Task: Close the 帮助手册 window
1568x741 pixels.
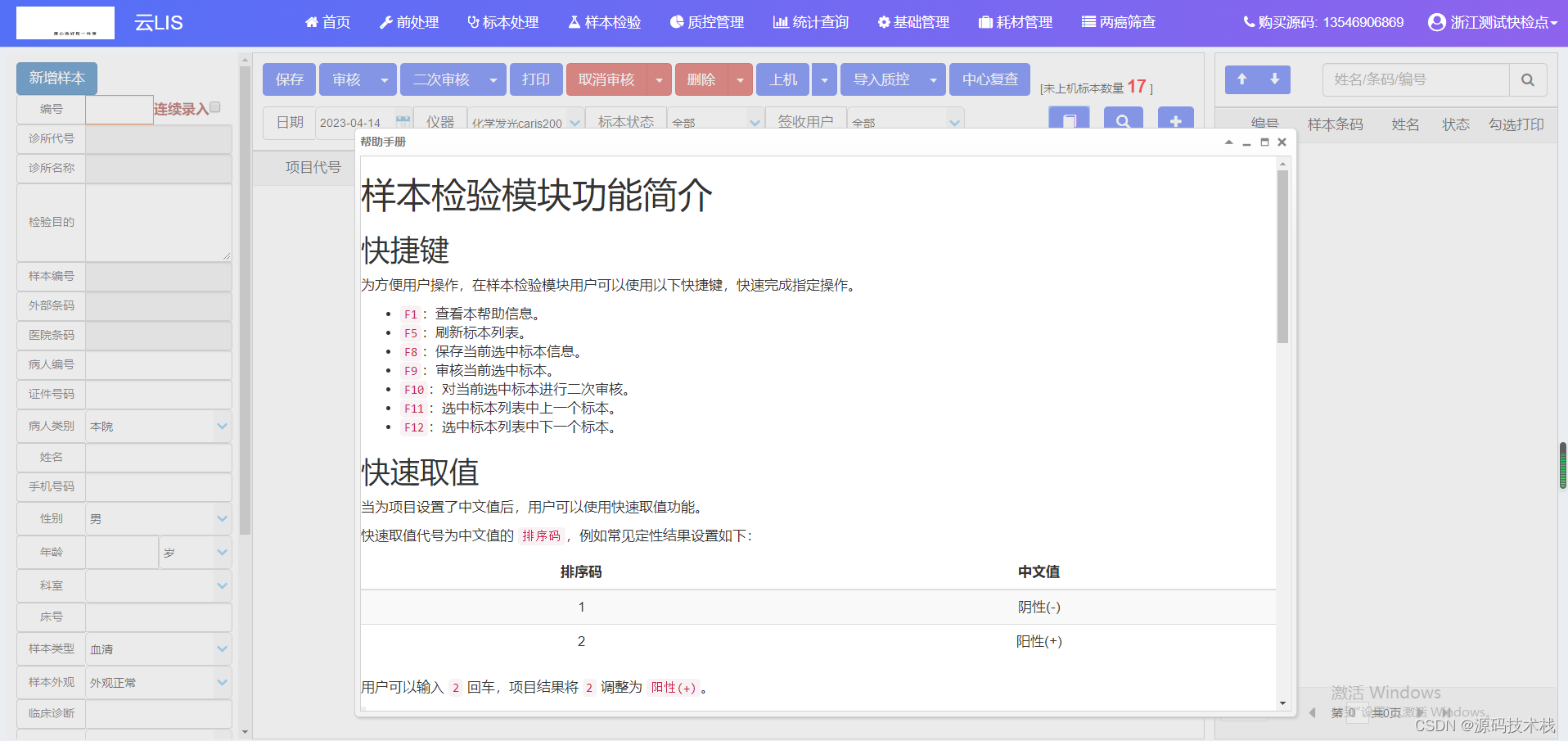Action: click(1282, 142)
